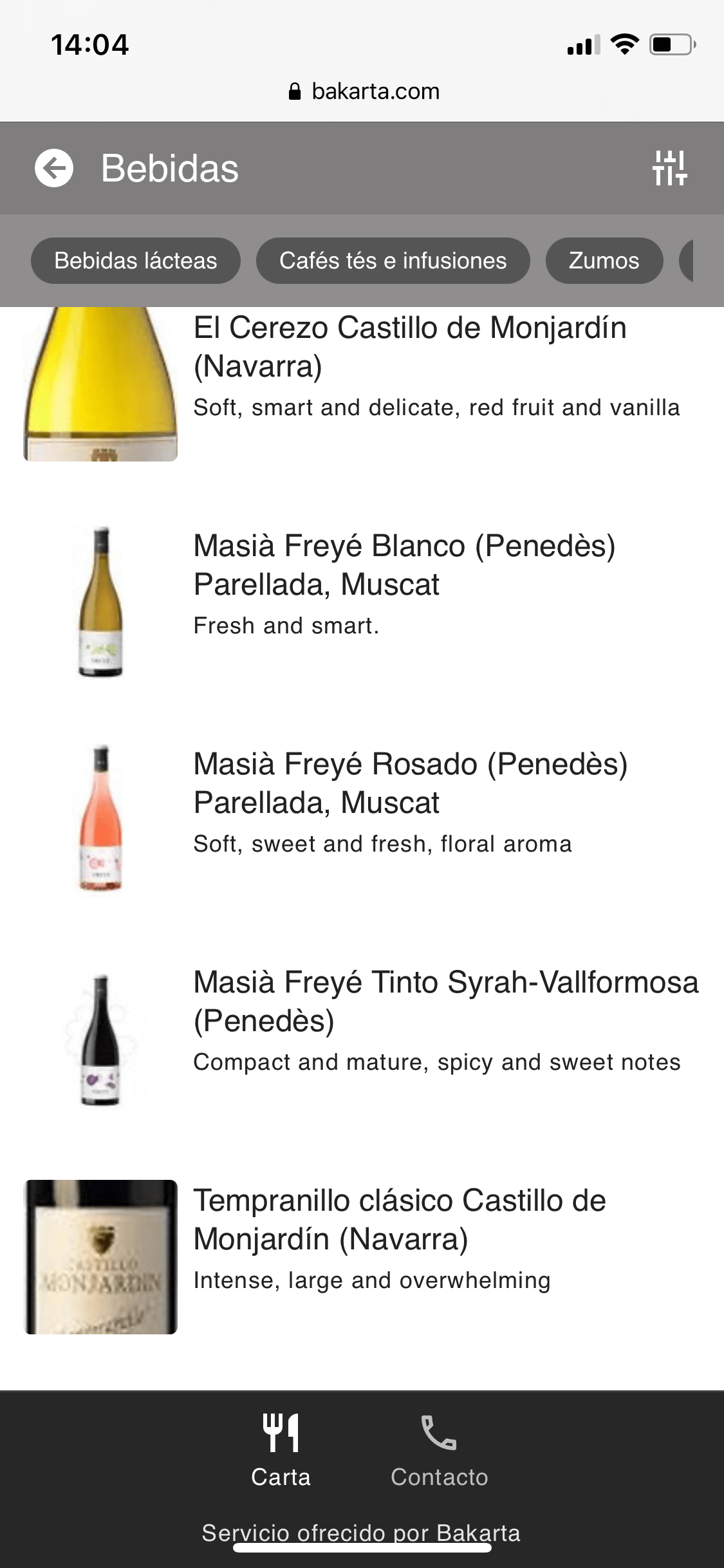Tap the Wi-Fi status icon
The height and width of the screenshot is (1568, 724).
point(624,44)
